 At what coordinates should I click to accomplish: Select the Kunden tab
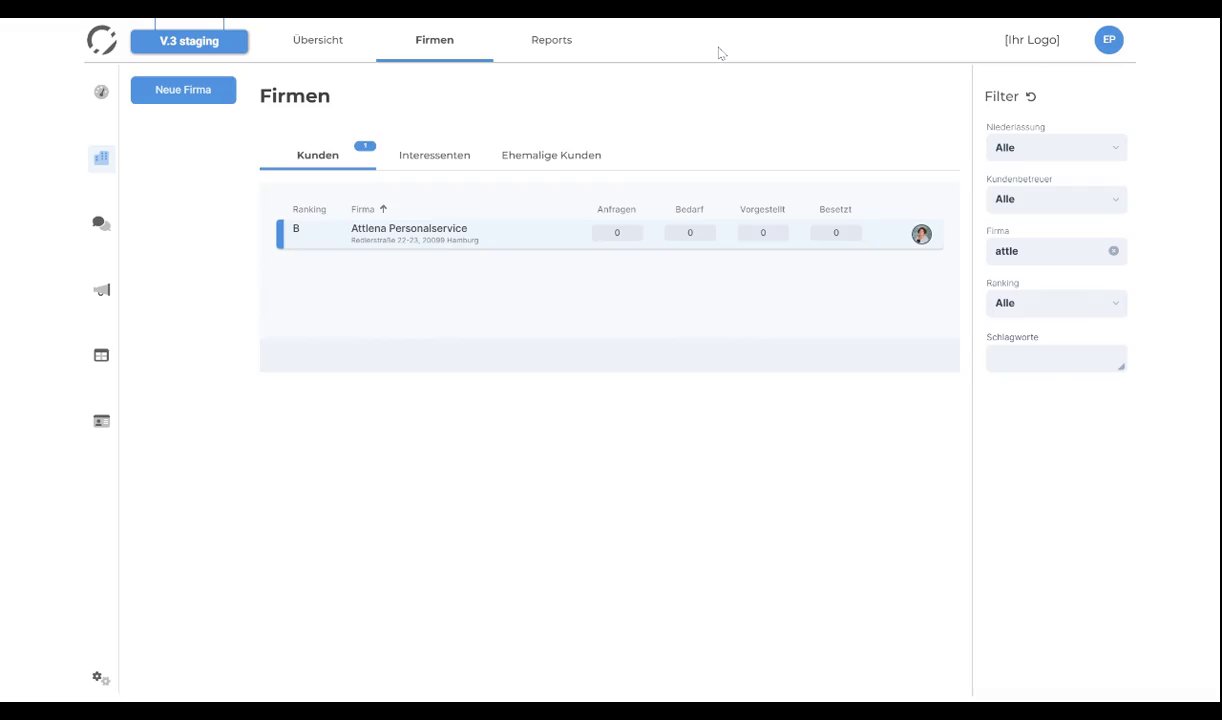(x=318, y=155)
